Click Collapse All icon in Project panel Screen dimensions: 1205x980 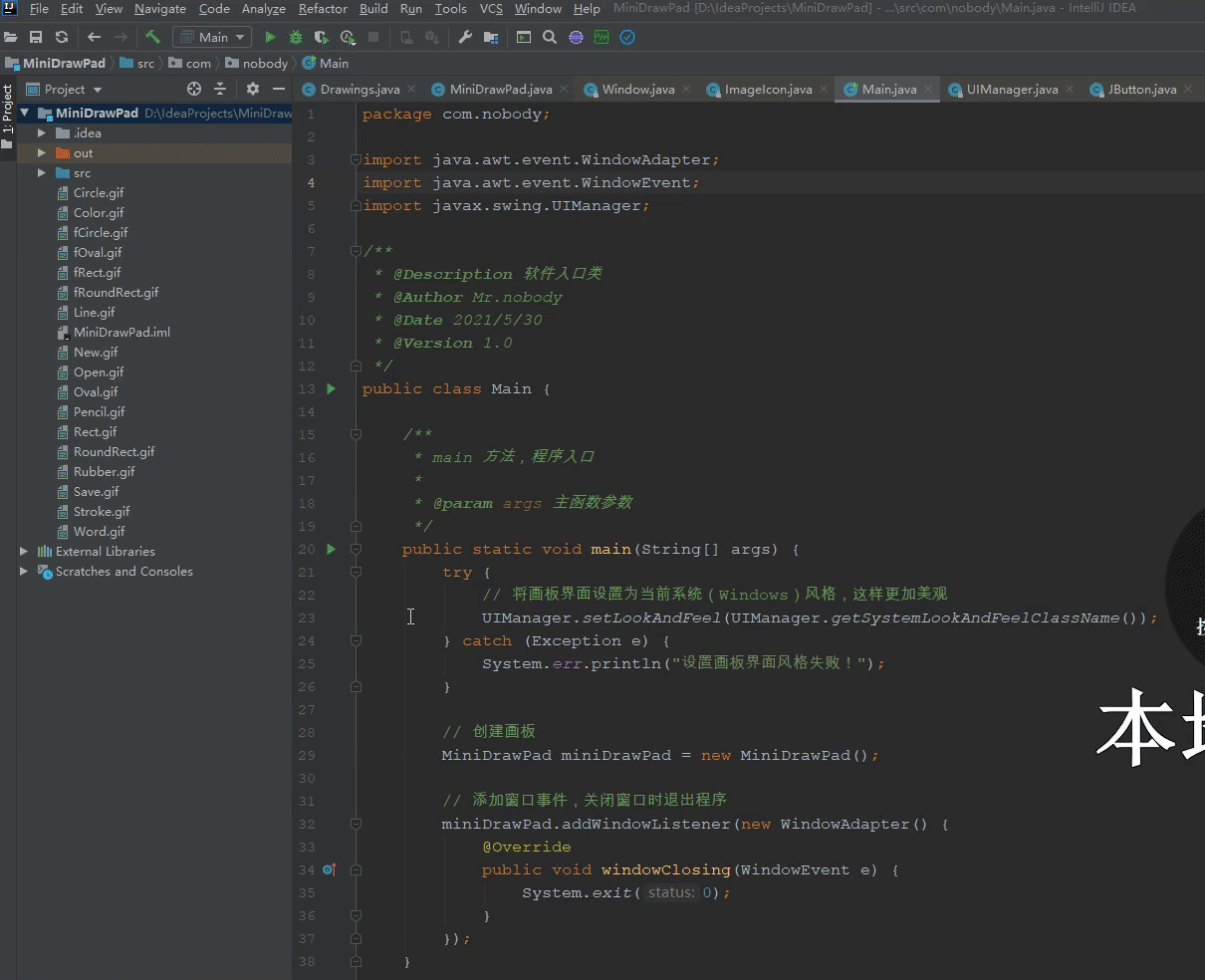tap(220, 89)
